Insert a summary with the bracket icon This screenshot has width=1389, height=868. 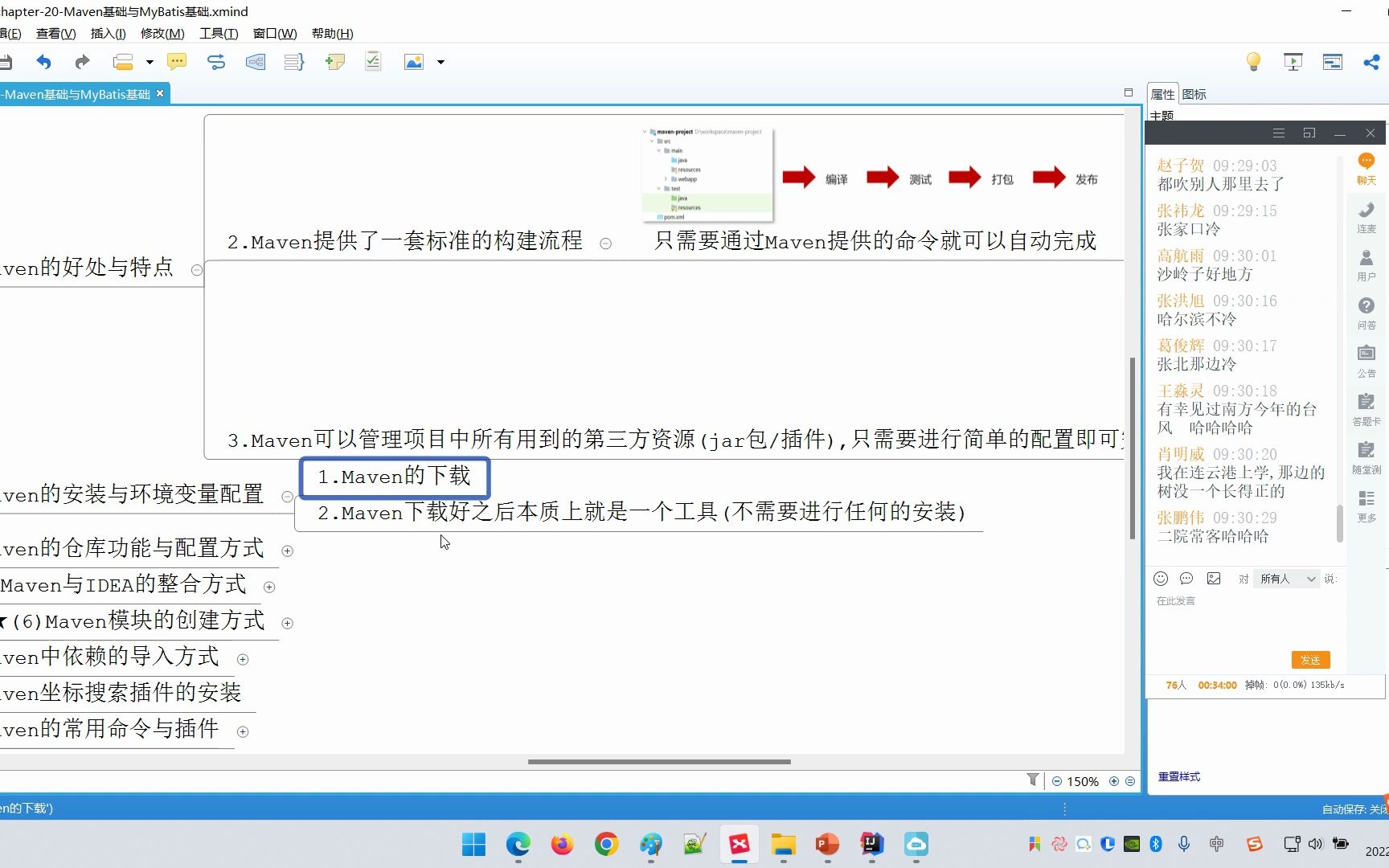click(294, 62)
